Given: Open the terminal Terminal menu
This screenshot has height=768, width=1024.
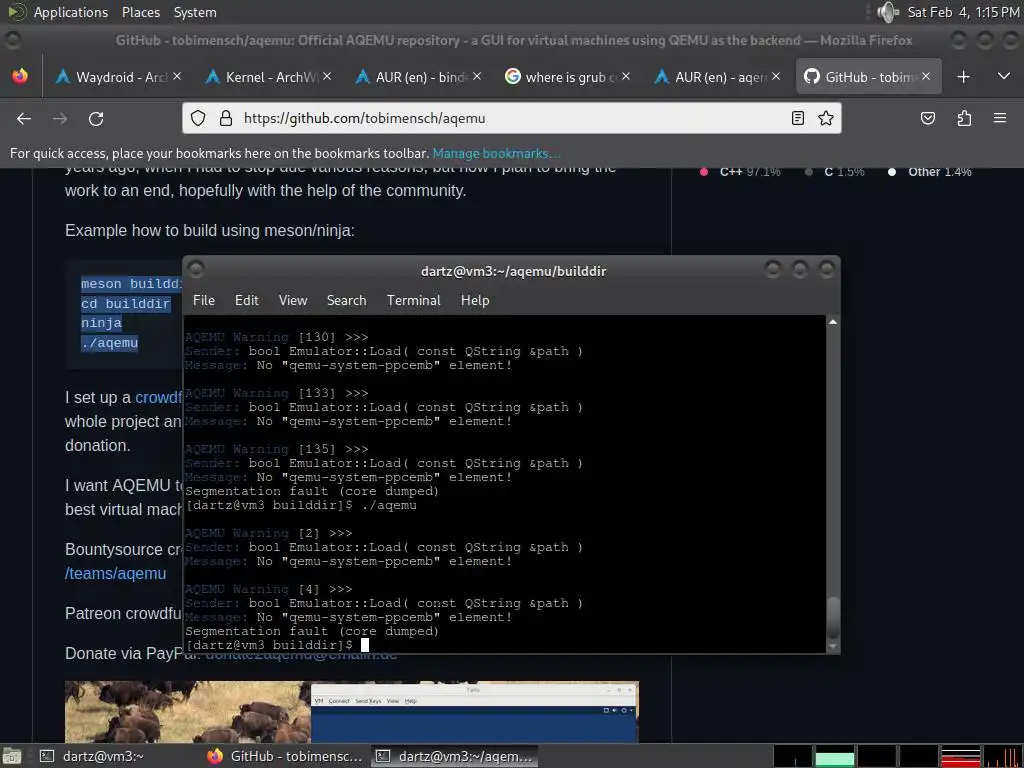Looking at the screenshot, I should 413,300.
